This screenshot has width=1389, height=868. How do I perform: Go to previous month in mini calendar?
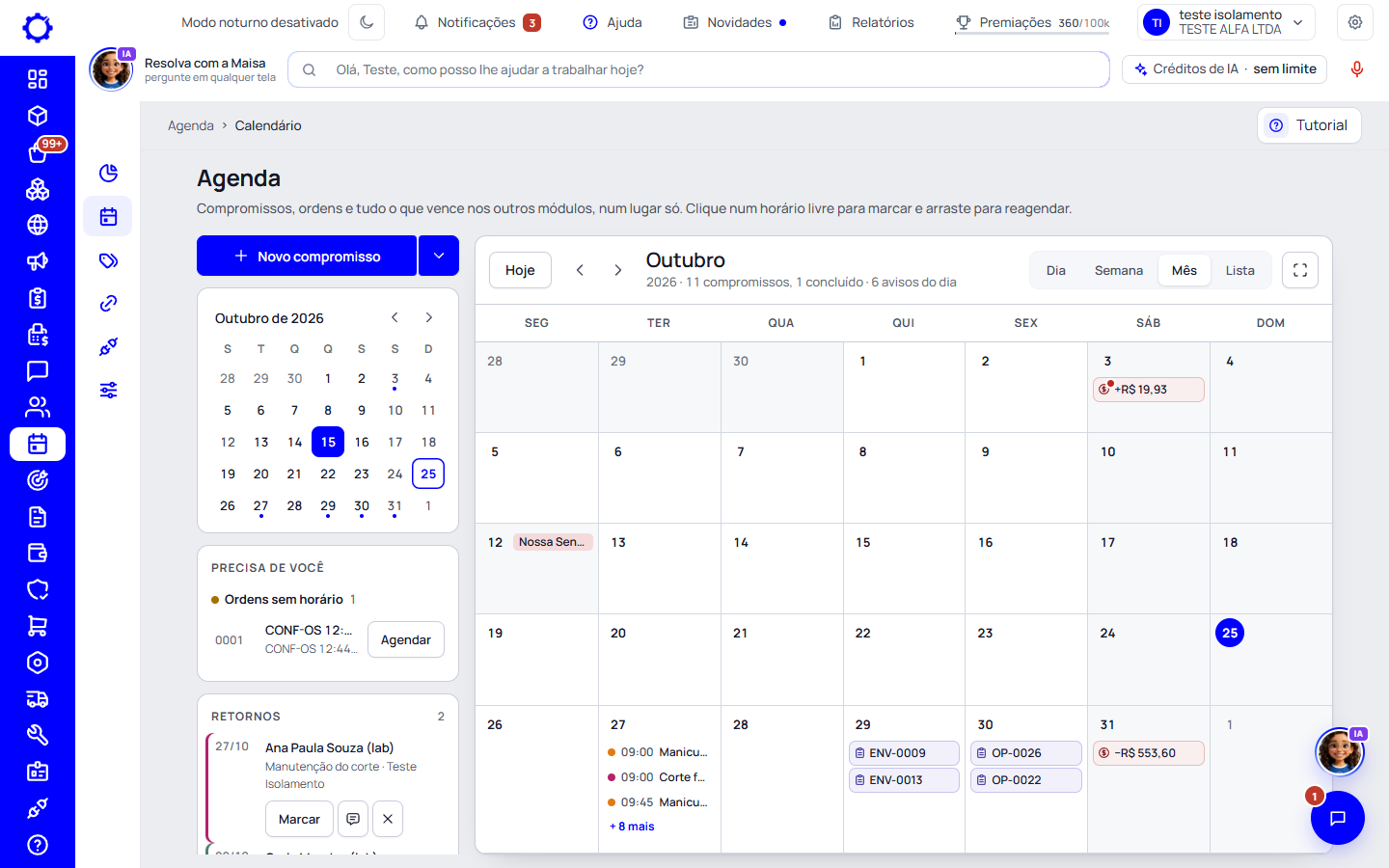click(395, 317)
